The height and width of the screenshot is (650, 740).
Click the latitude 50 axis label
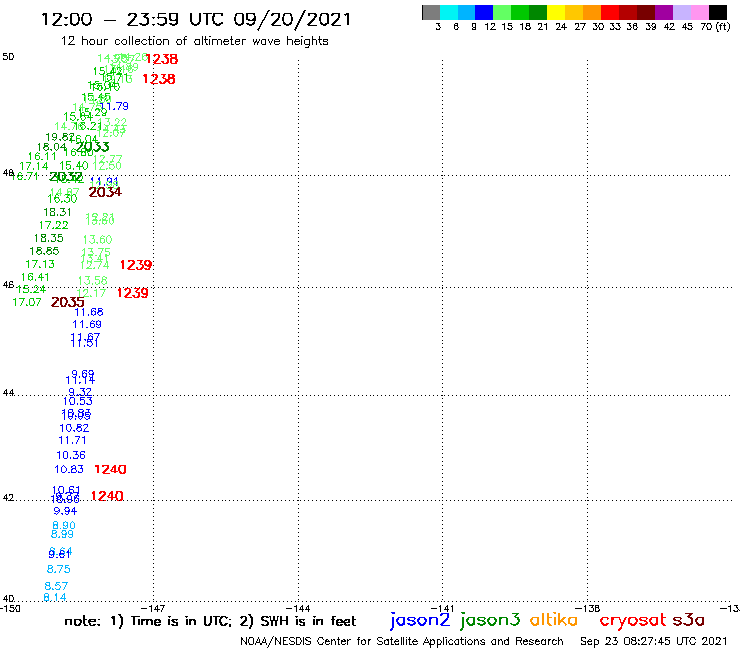click(8, 57)
